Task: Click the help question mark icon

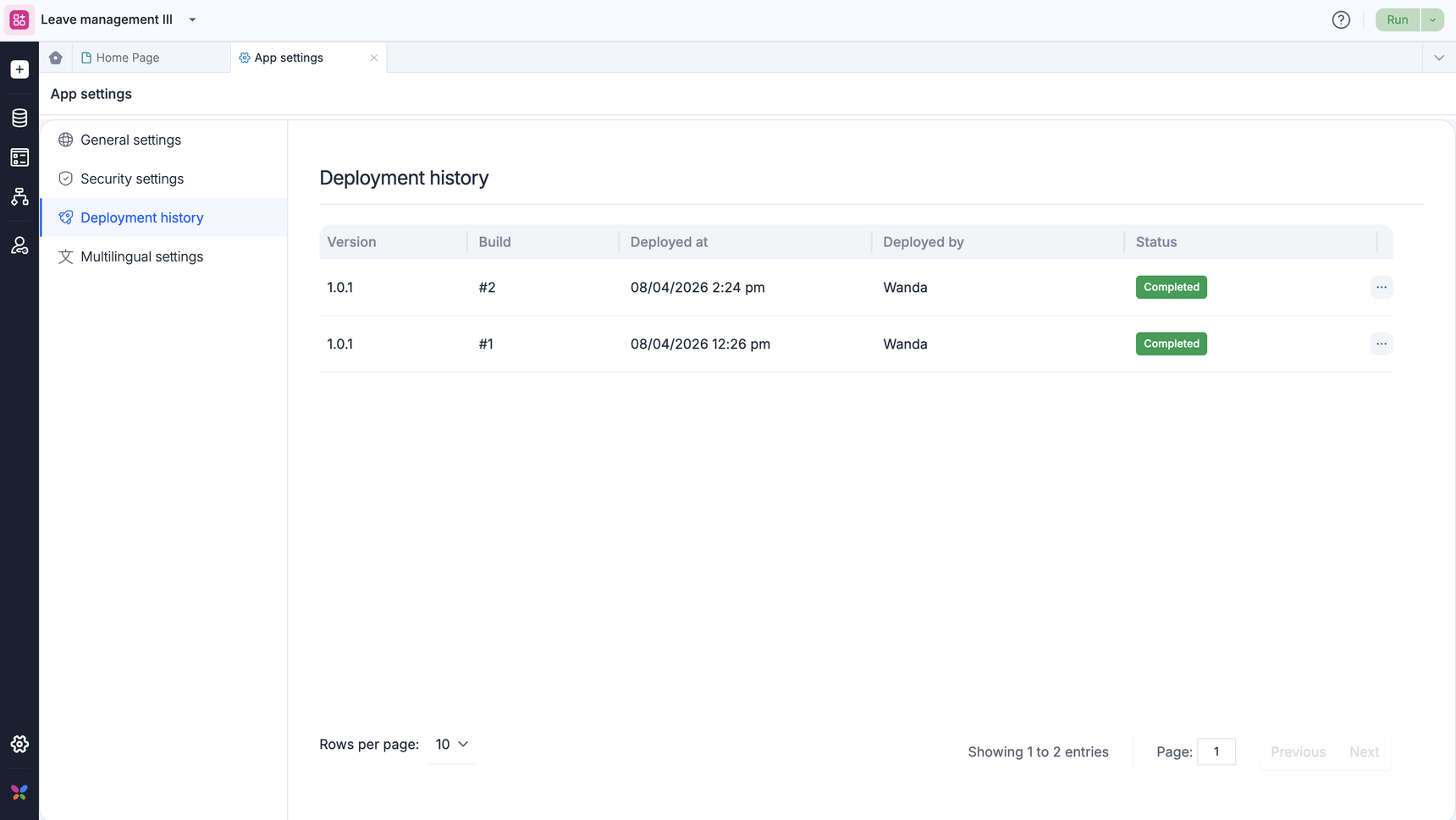Action: coord(1341,19)
